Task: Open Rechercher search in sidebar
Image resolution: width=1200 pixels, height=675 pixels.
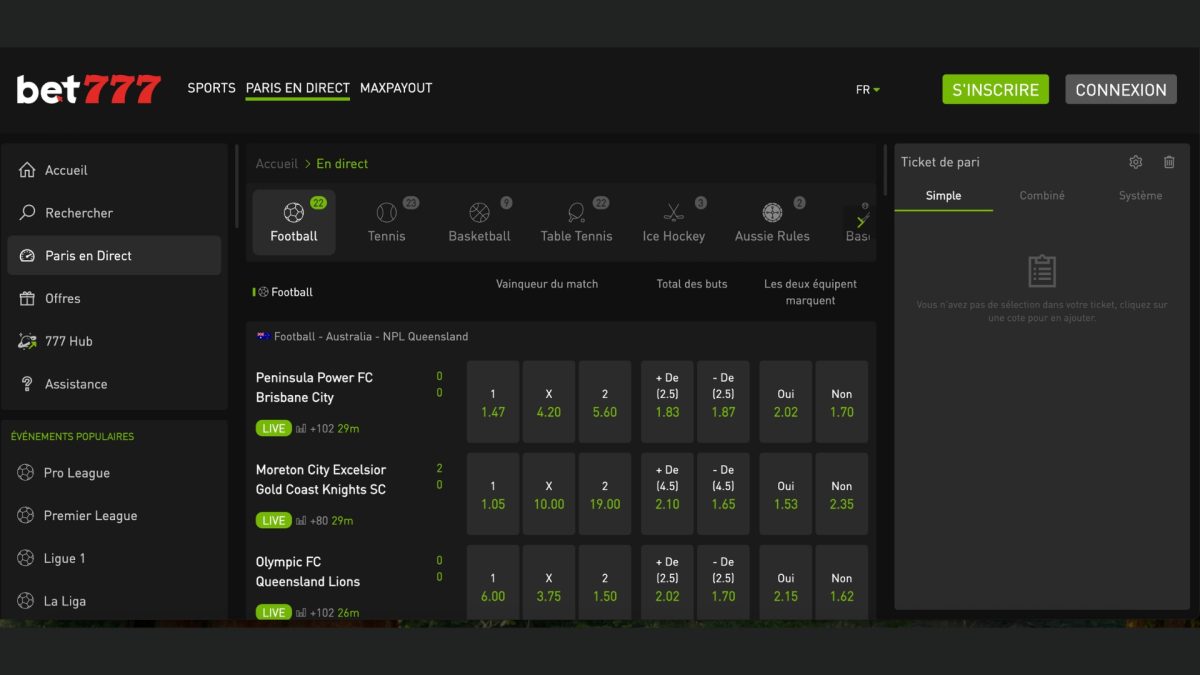Action: 114,213
